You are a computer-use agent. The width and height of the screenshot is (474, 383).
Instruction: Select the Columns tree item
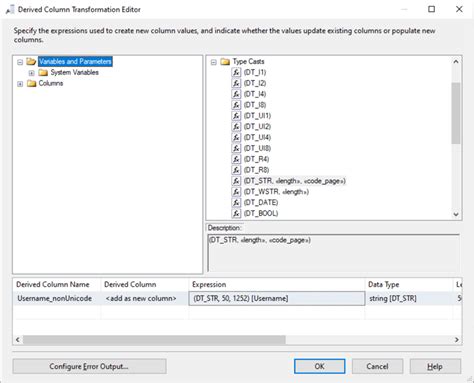click(x=51, y=83)
